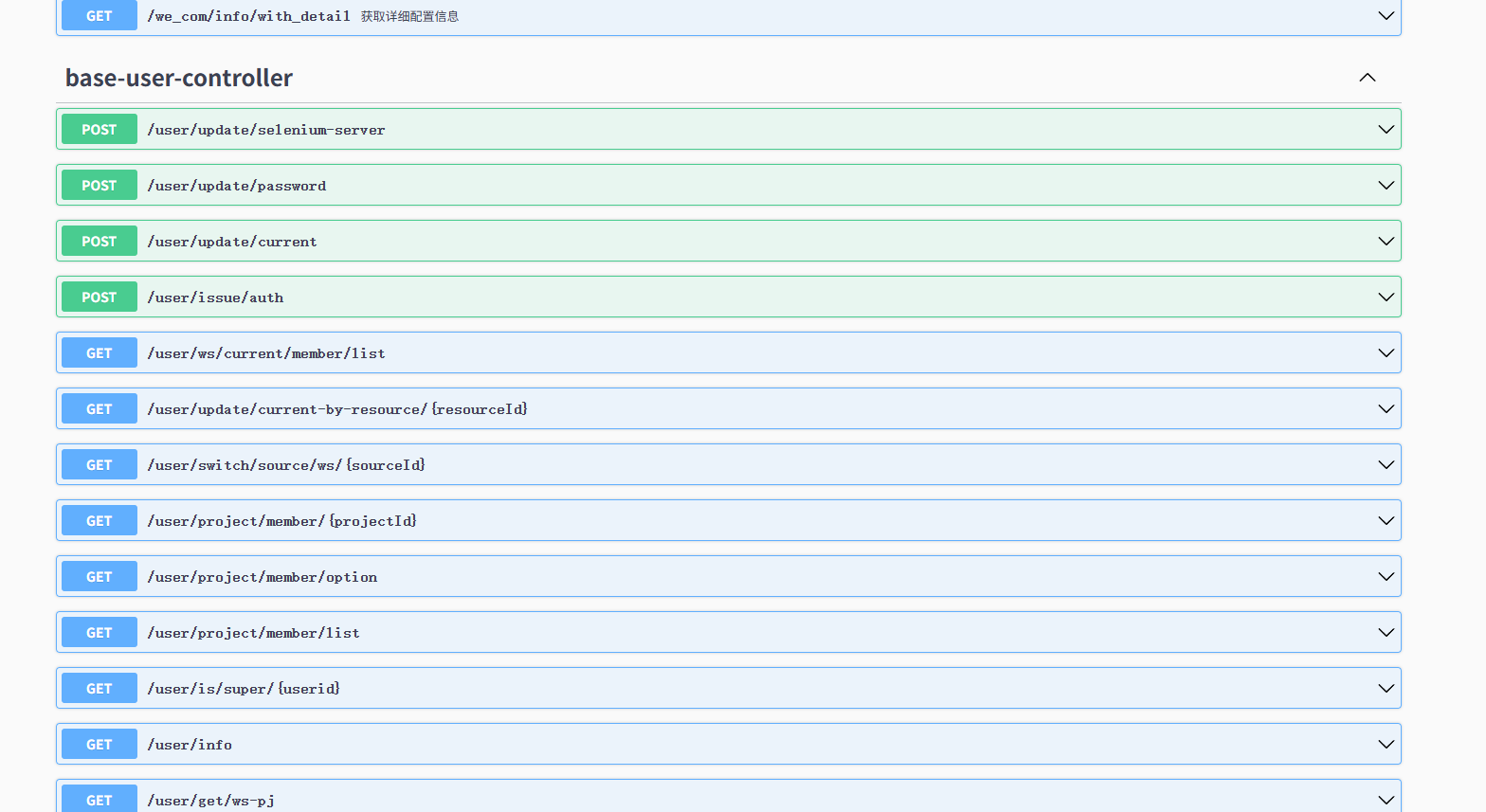
Task: Expand chevron for /user/update/current row
Action: (x=1386, y=242)
